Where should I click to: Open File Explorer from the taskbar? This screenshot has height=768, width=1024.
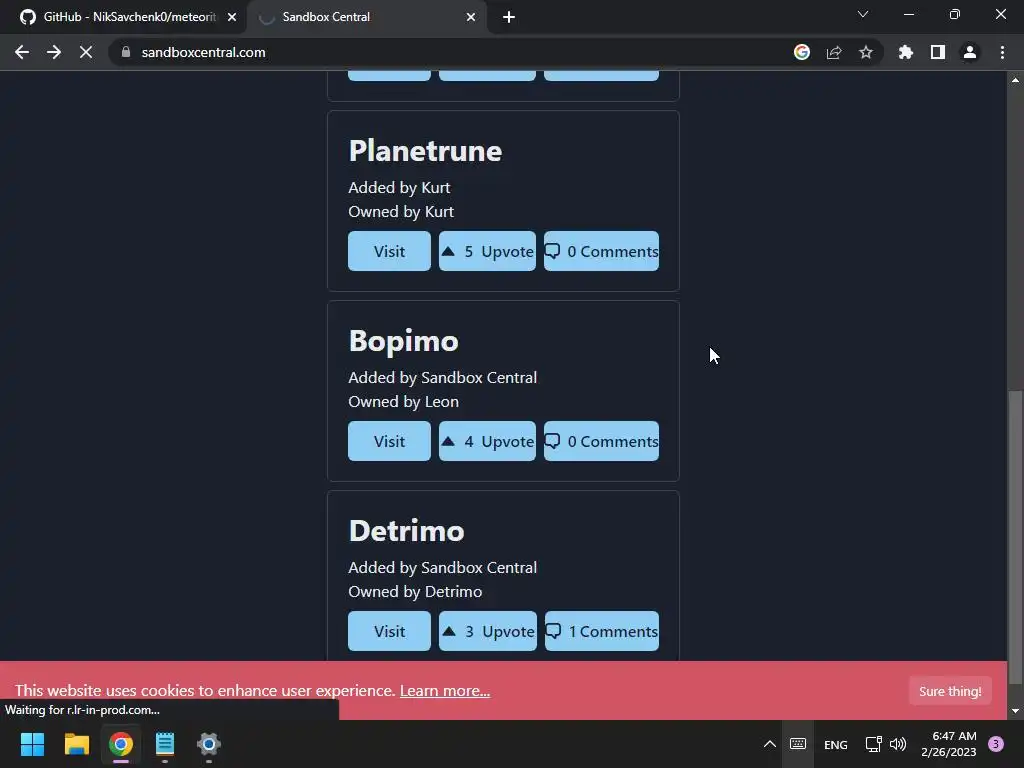pos(76,744)
